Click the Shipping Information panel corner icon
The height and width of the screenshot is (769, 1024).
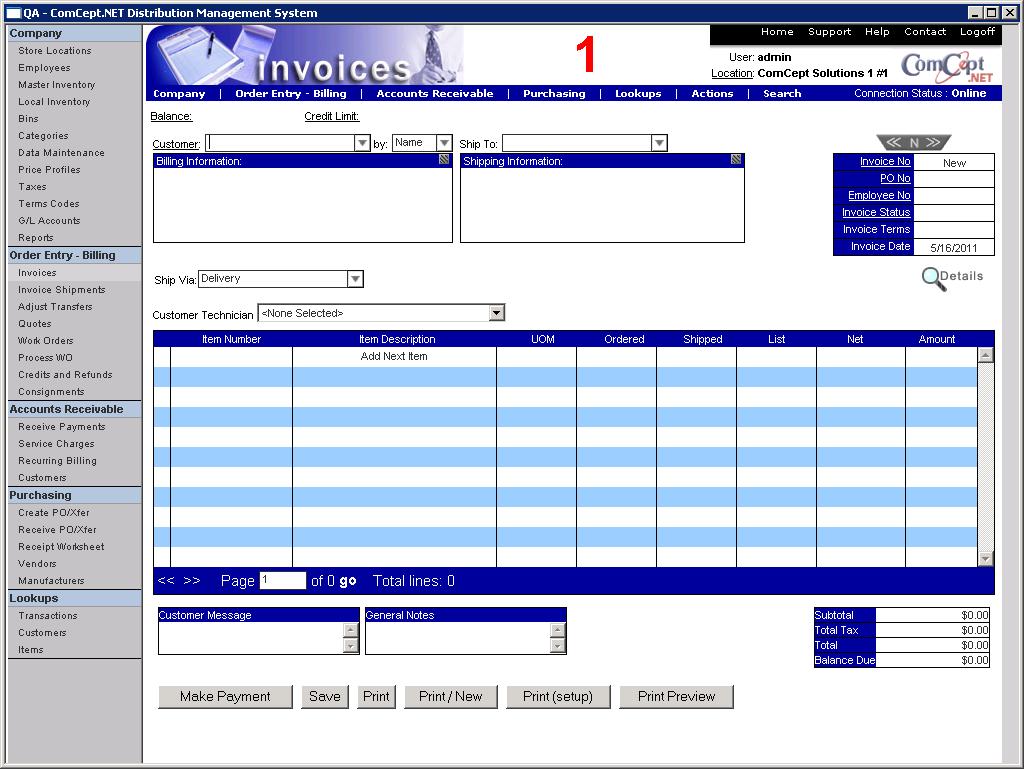pyautogui.click(x=736, y=159)
